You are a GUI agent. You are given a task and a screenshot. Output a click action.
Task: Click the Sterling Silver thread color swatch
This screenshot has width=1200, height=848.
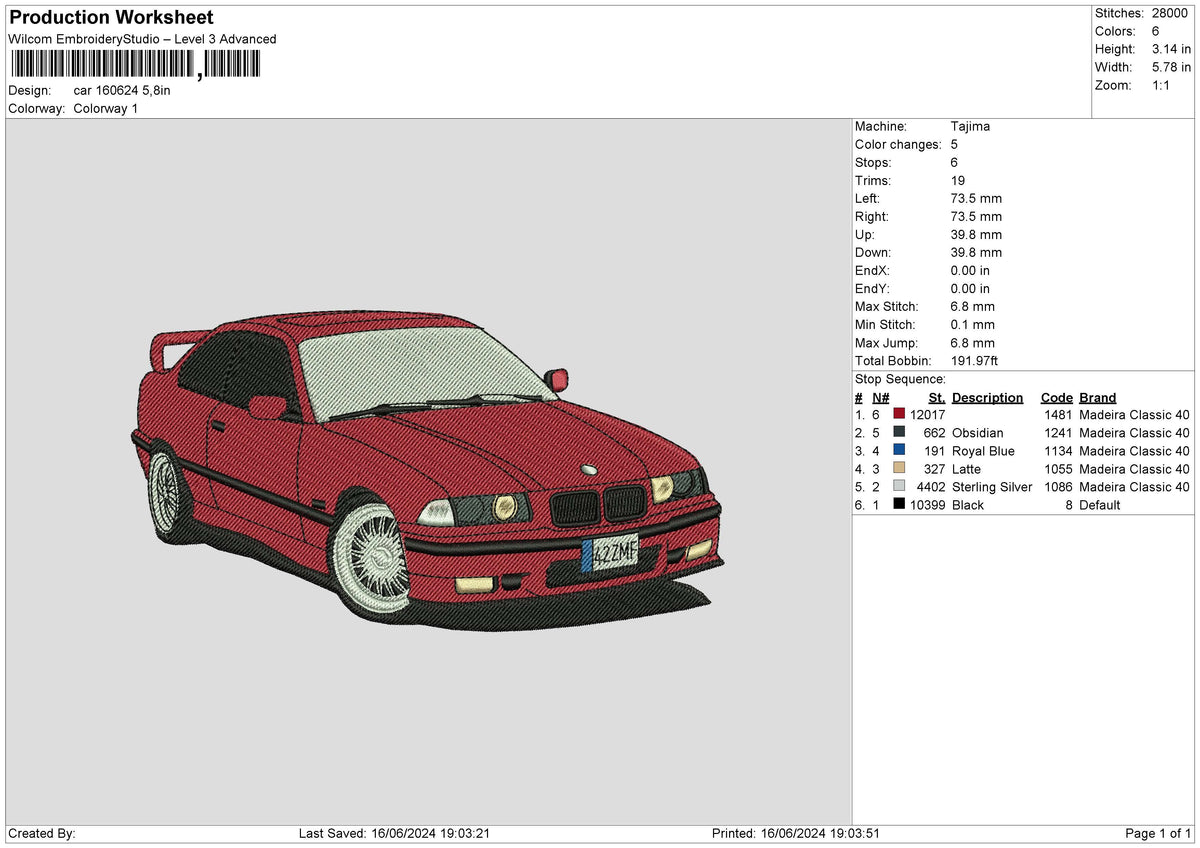899,487
